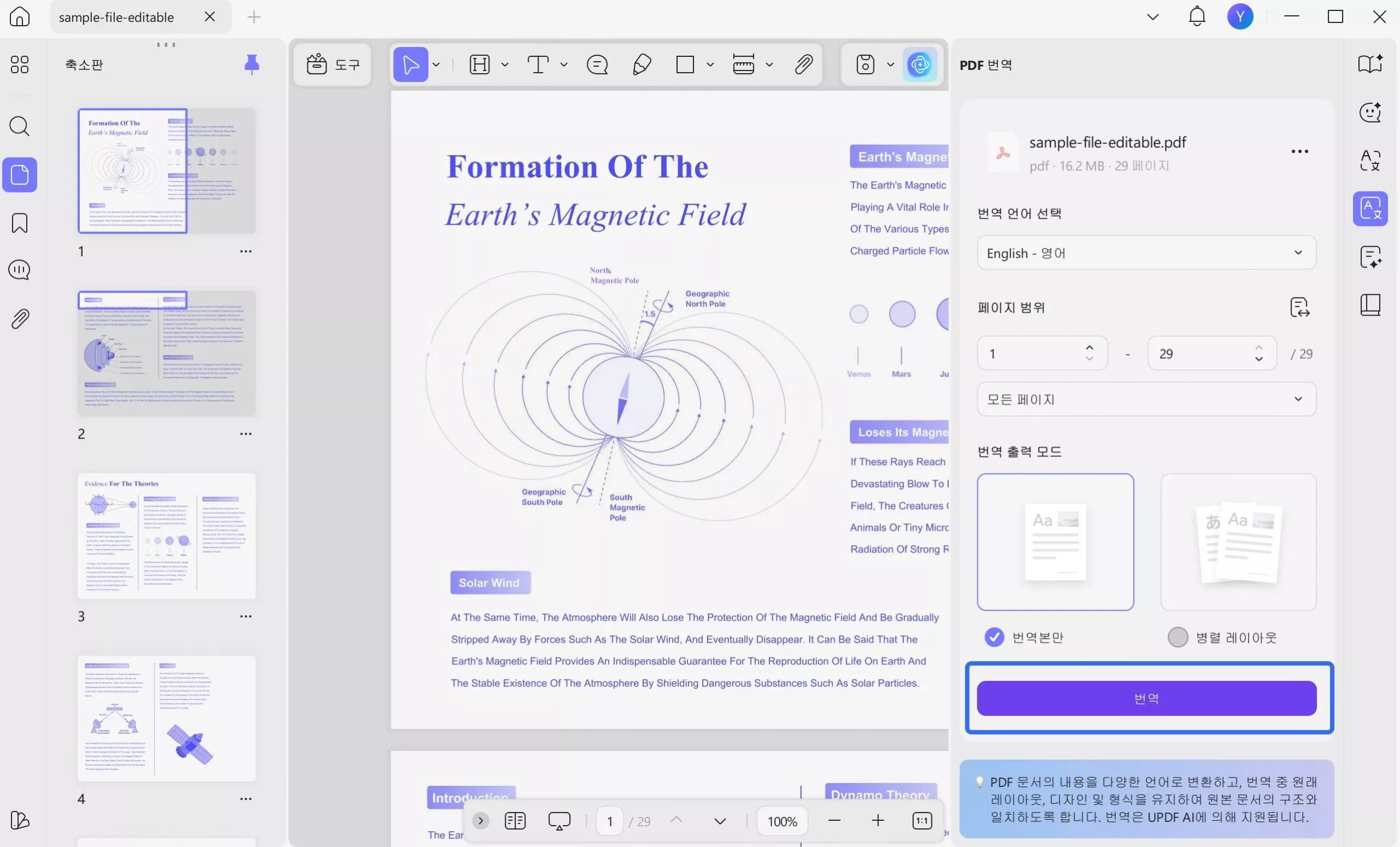Expand the measure tool dropdown arrow

tap(769, 65)
